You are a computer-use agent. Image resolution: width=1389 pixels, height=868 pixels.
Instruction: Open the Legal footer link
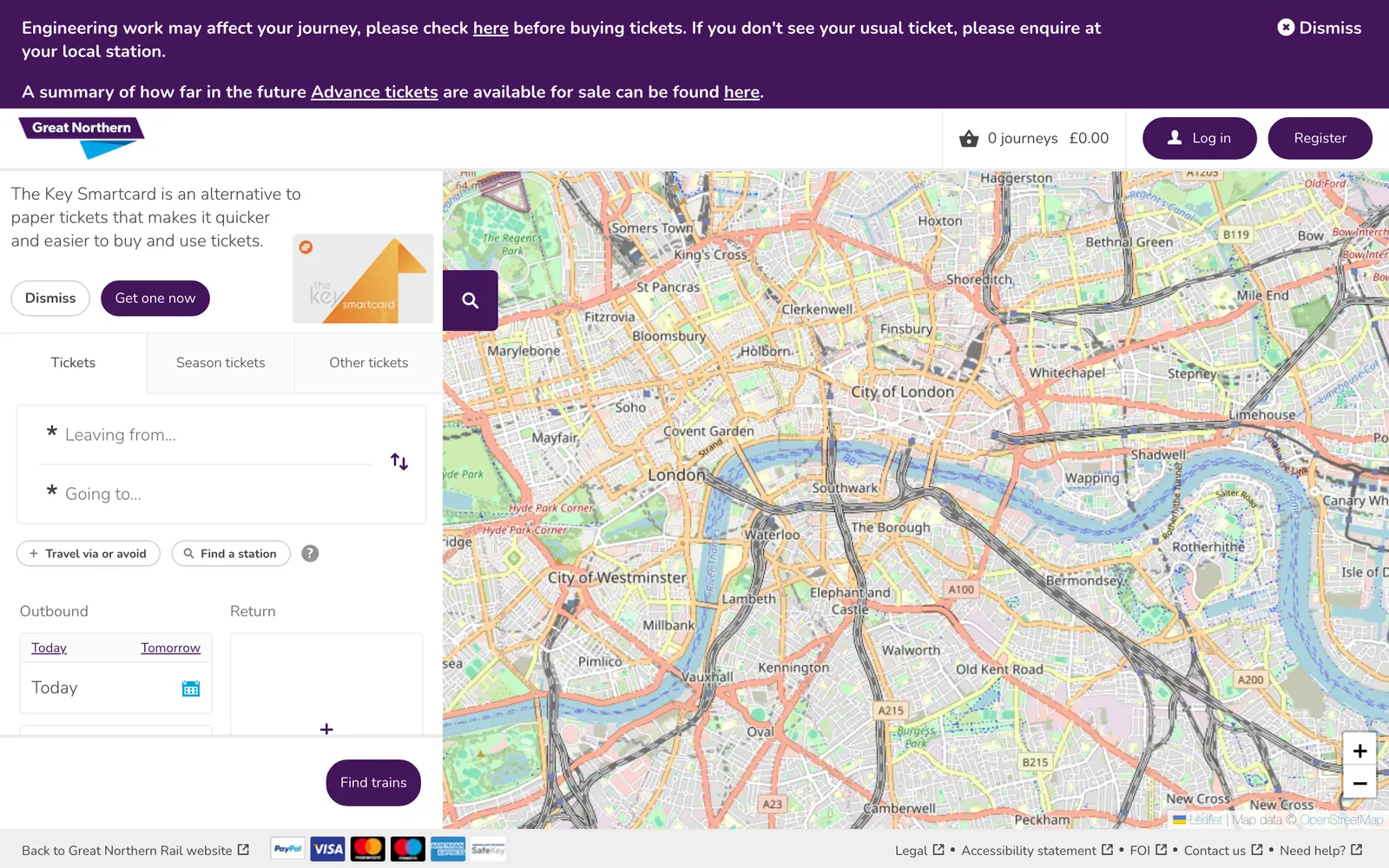(919, 851)
